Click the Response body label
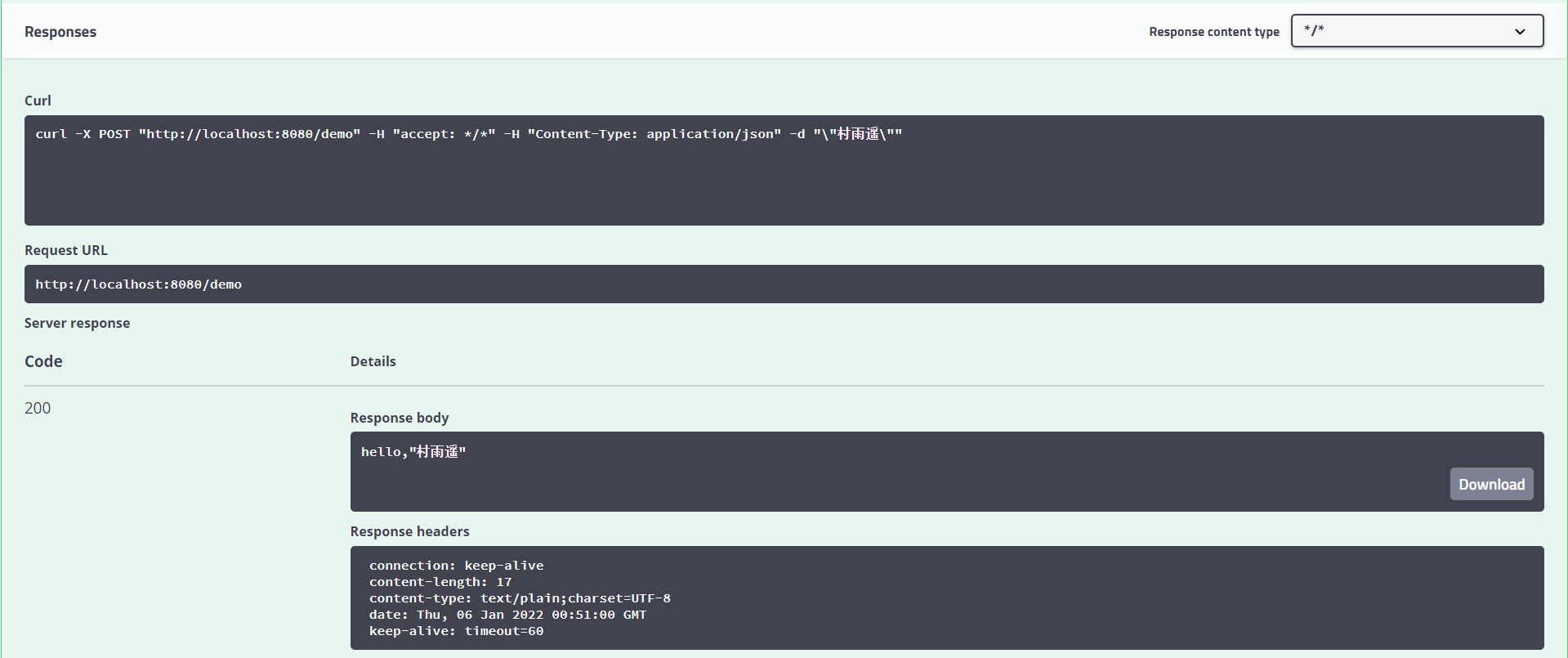Image resolution: width=1568 pixels, height=658 pixels. point(400,418)
